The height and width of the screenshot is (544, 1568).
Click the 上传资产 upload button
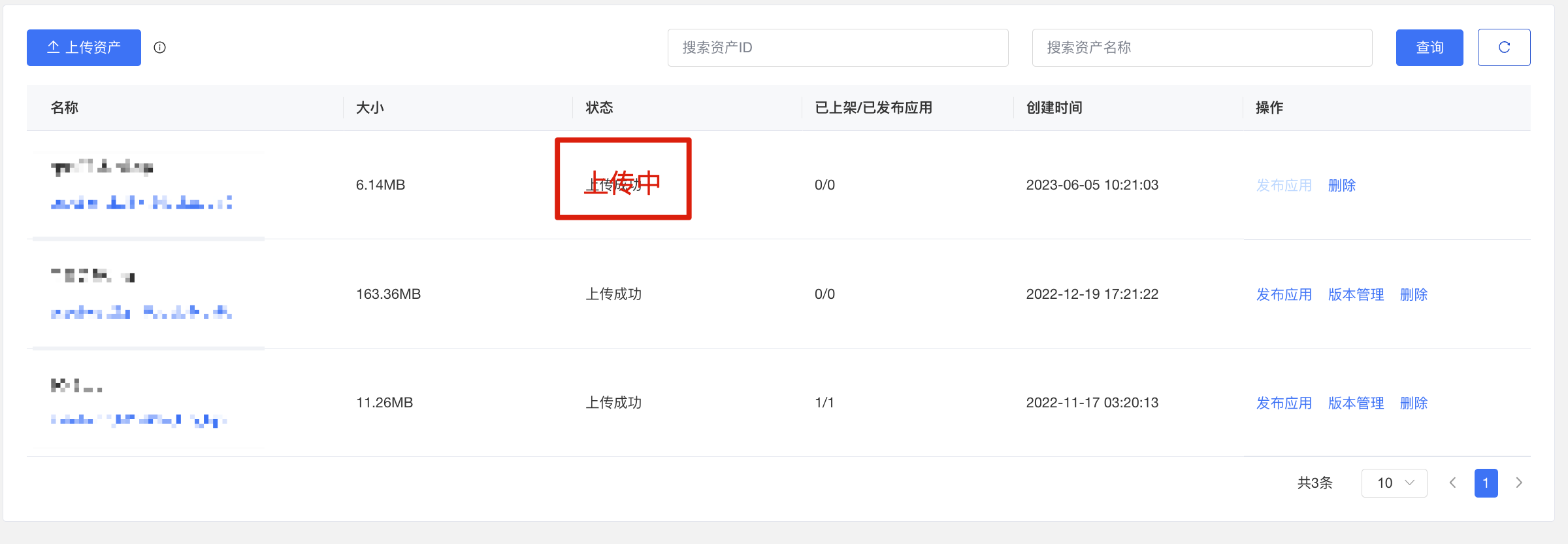[84, 47]
